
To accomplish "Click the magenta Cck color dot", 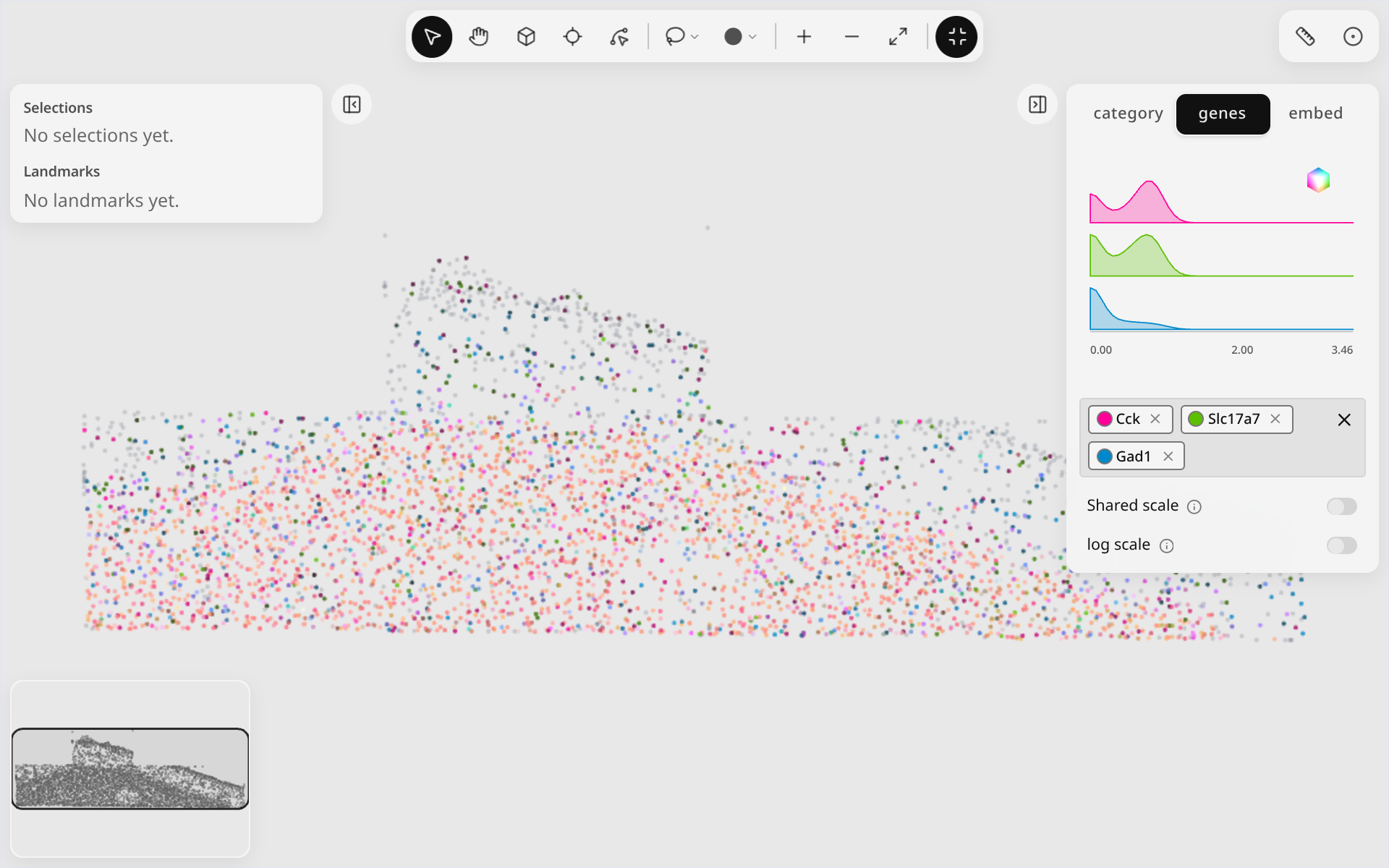I will [1105, 419].
